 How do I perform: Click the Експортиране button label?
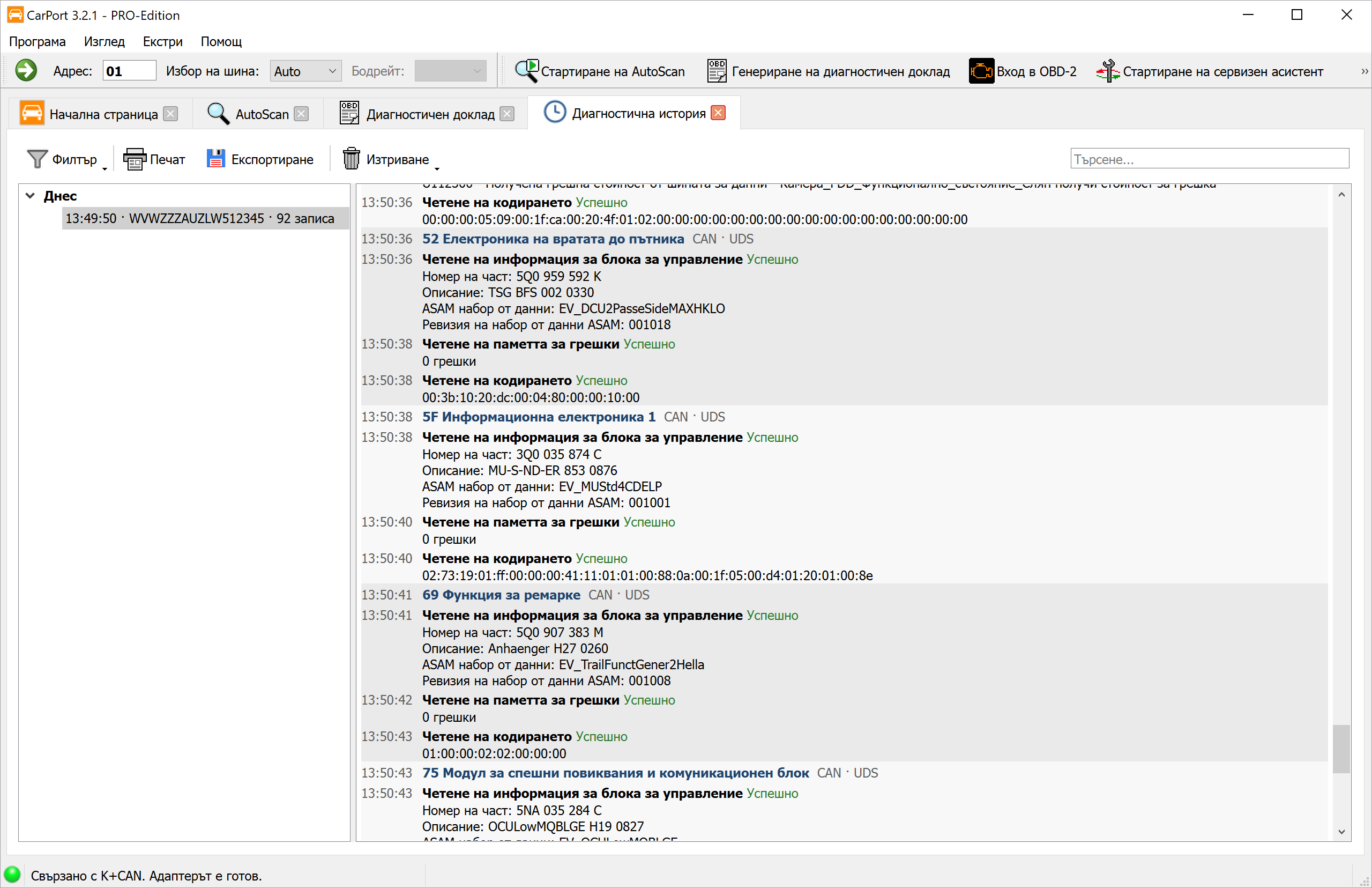273,160
